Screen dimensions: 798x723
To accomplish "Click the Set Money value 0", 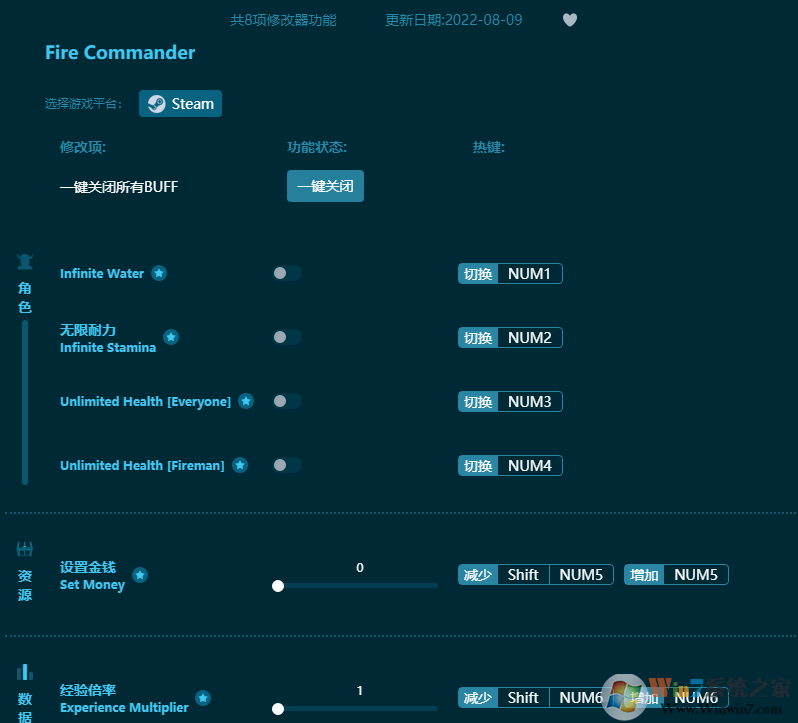I will click(x=360, y=567).
